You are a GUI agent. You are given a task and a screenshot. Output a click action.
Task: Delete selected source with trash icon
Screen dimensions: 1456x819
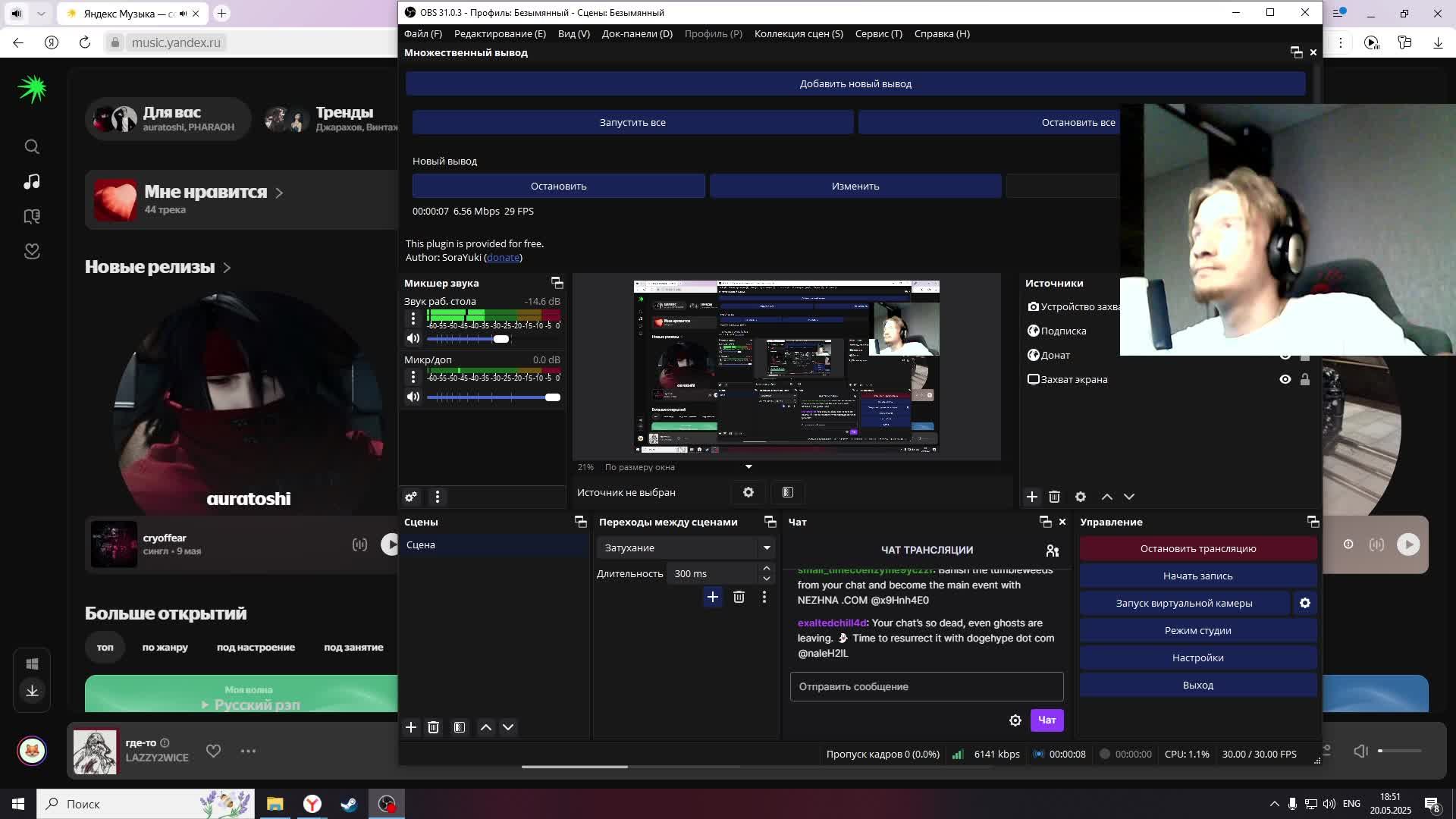pyautogui.click(x=1054, y=497)
